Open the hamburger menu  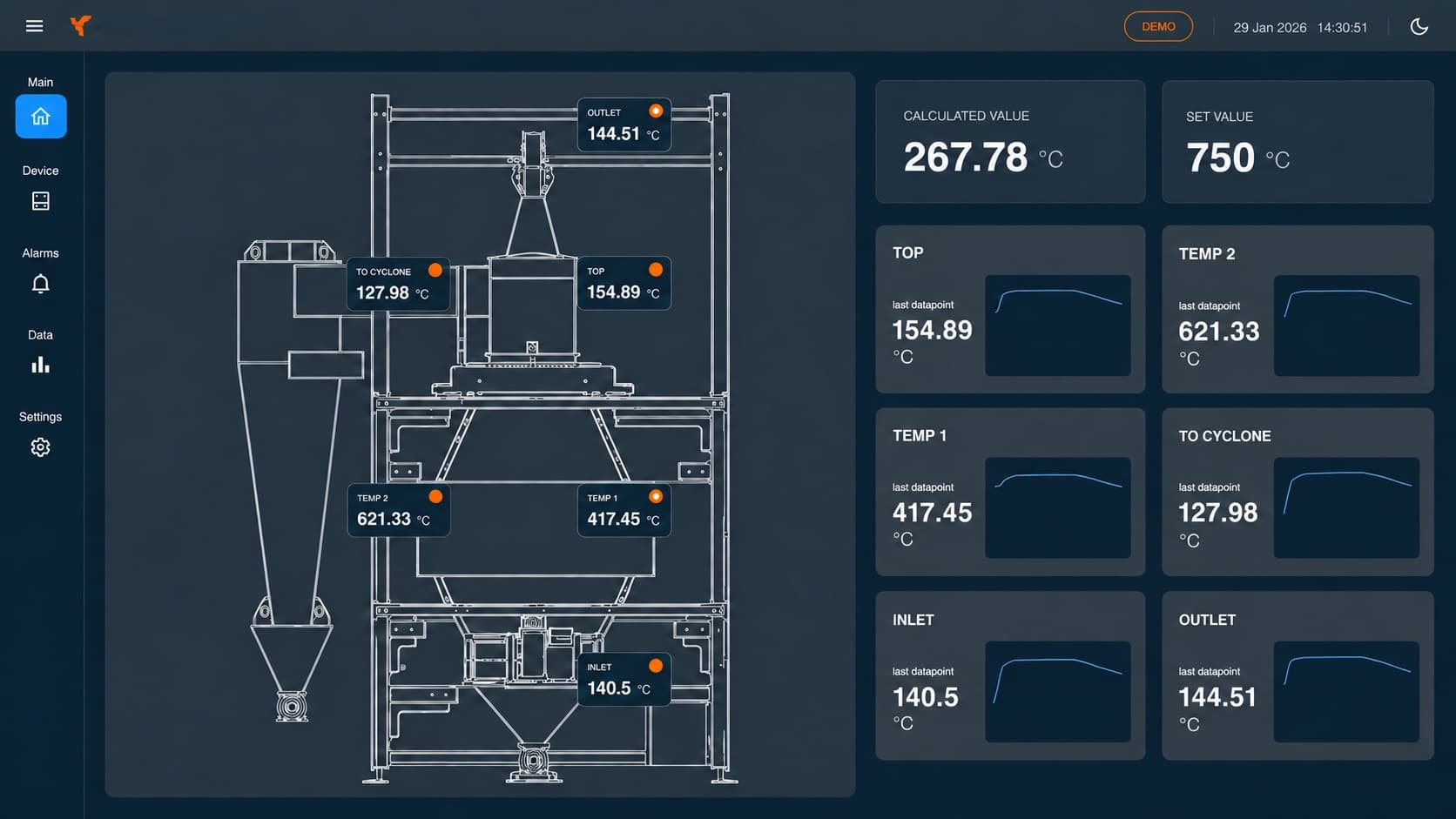[x=34, y=26]
